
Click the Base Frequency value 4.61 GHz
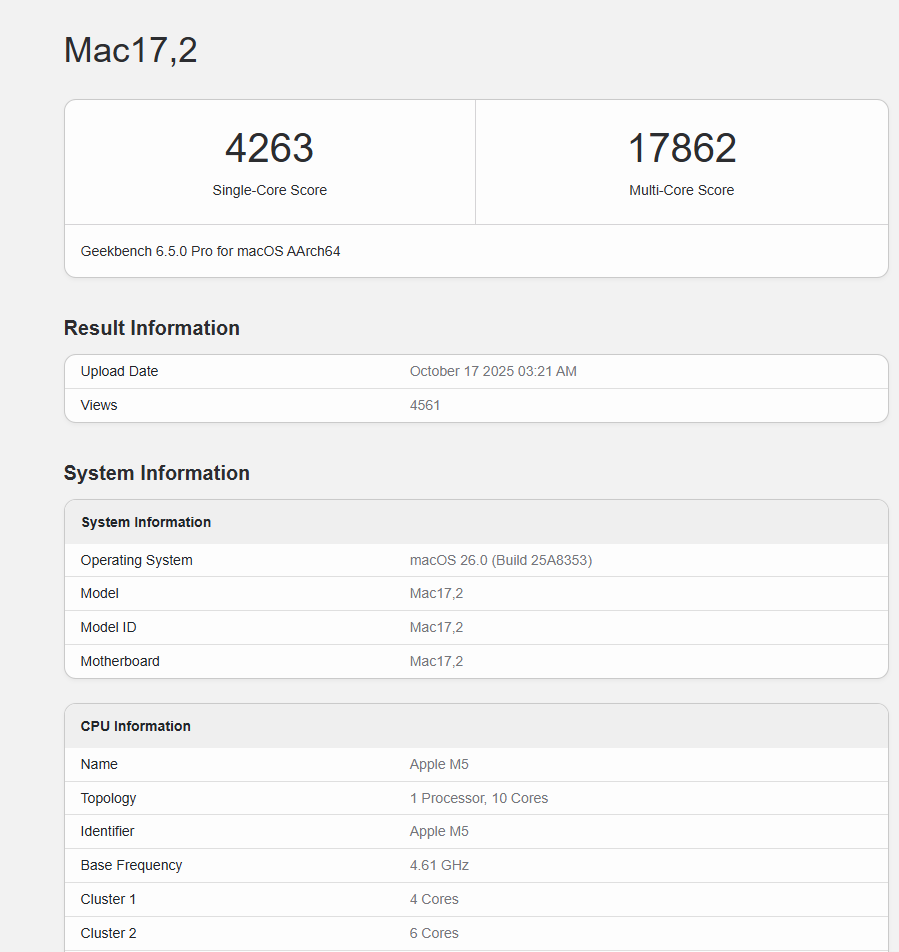tap(439, 865)
